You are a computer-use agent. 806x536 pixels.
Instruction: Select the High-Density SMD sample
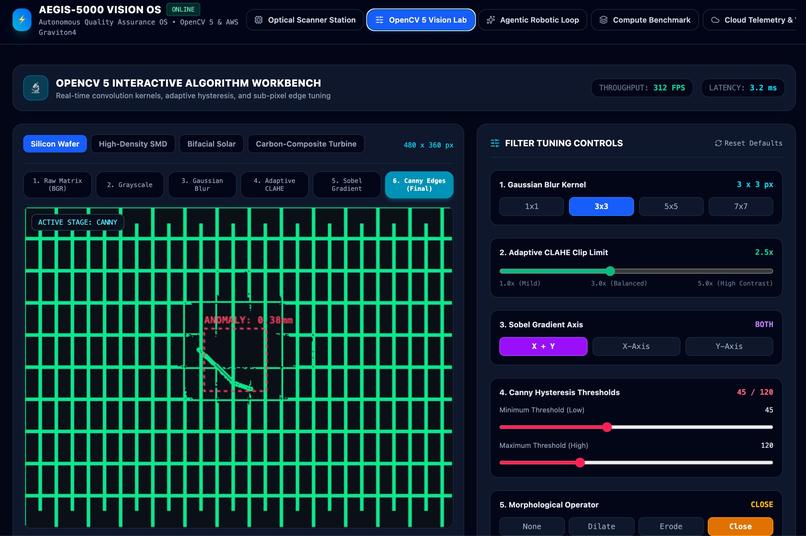pos(133,144)
